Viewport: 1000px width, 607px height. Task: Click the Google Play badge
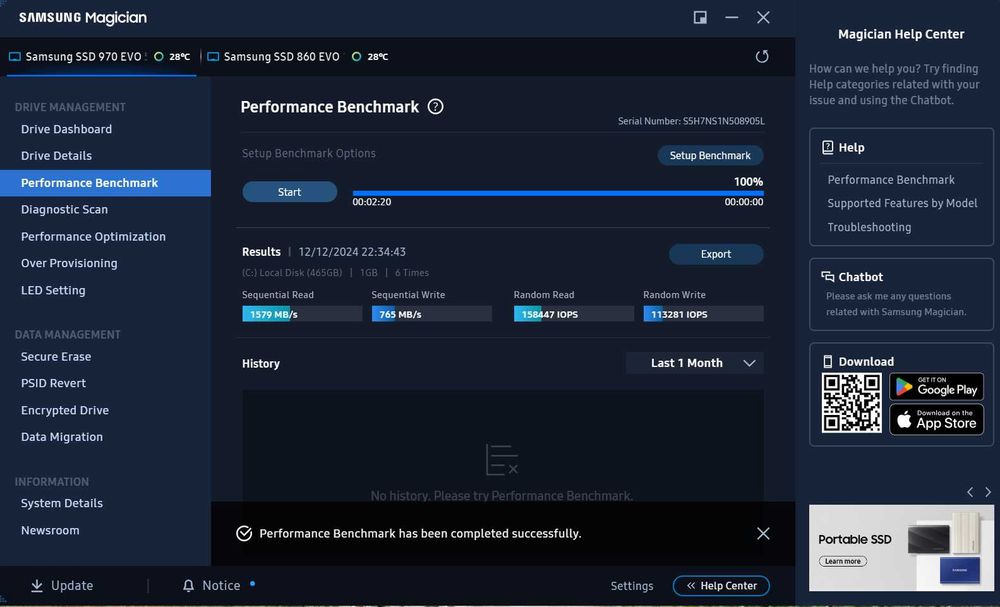tap(936, 386)
